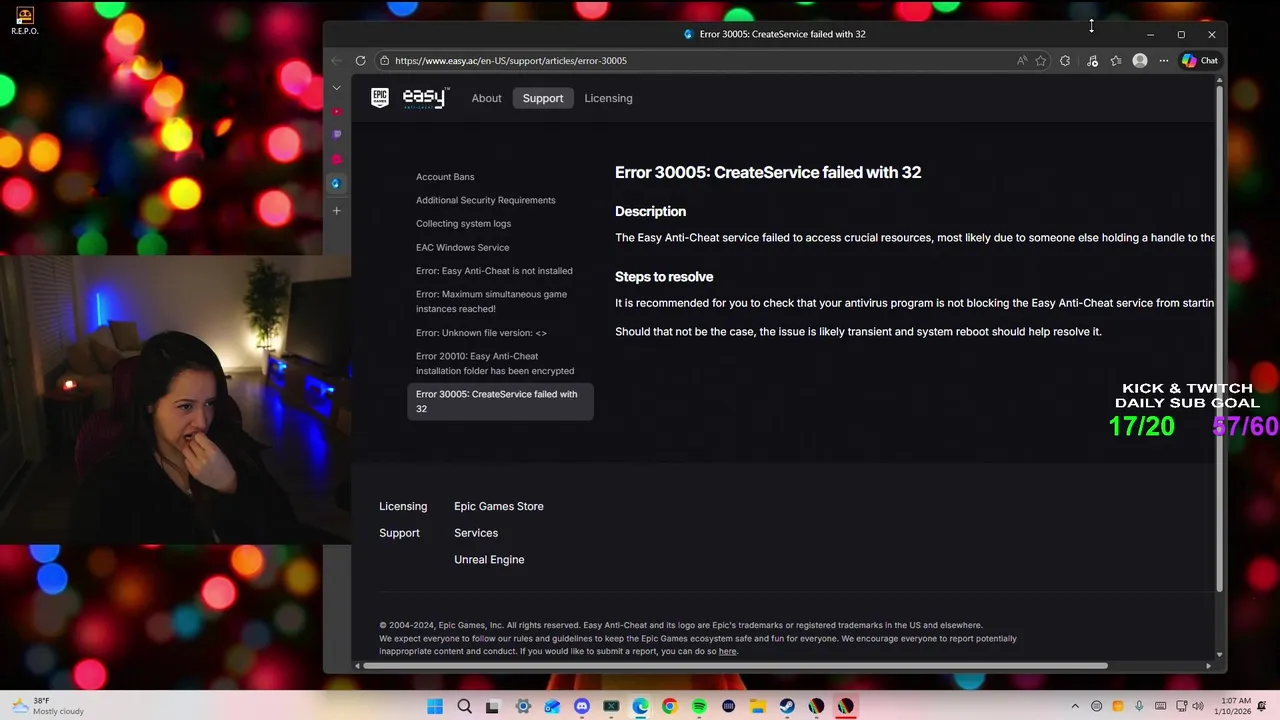This screenshot has height=720, width=1280.
Task: Select the Error 30005 sidebar entry
Action: coord(500,401)
